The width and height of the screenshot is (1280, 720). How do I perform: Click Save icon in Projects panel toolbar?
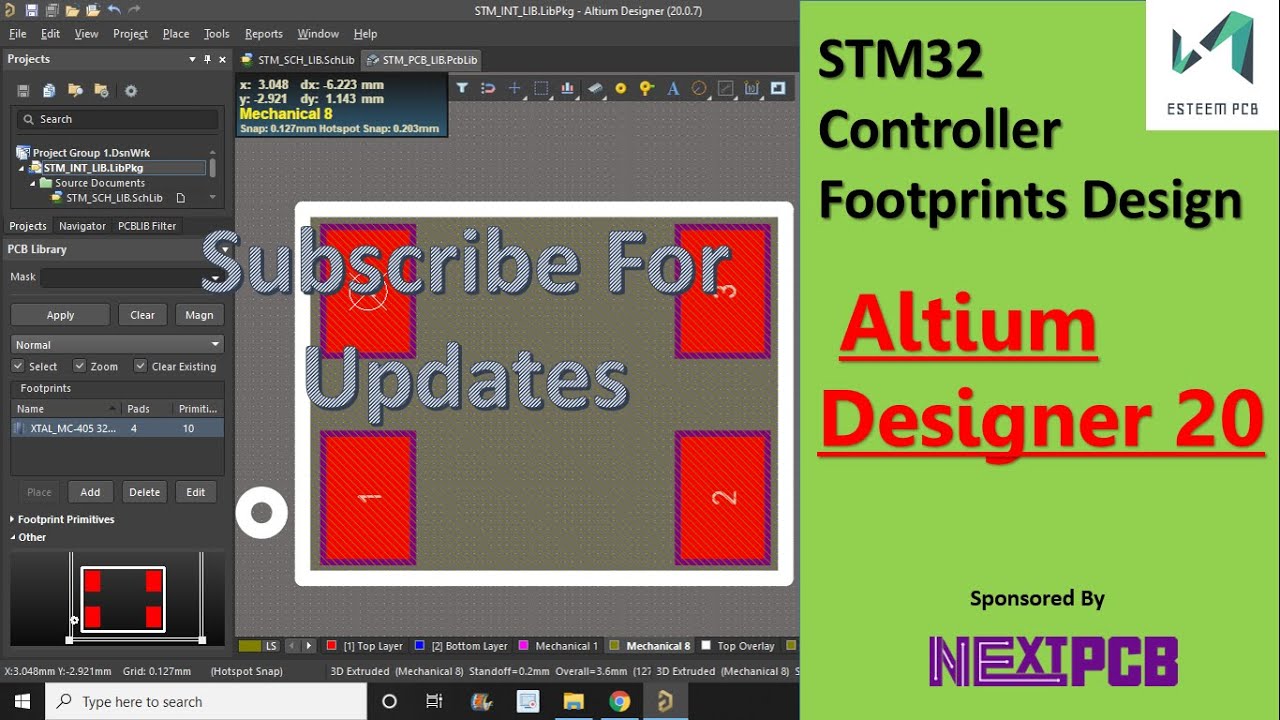23,91
